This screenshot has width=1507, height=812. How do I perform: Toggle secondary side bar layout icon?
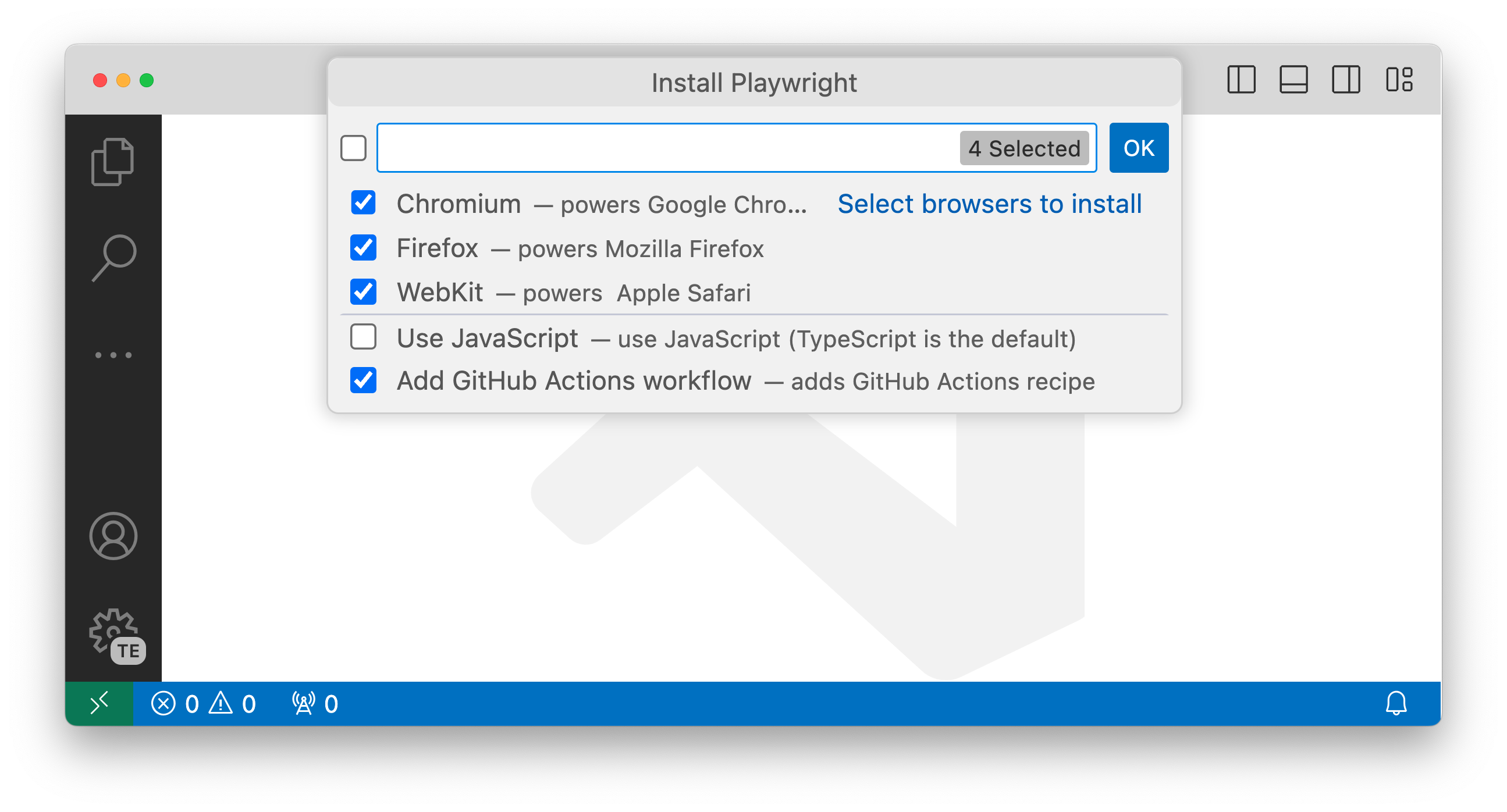(1345, 80)
